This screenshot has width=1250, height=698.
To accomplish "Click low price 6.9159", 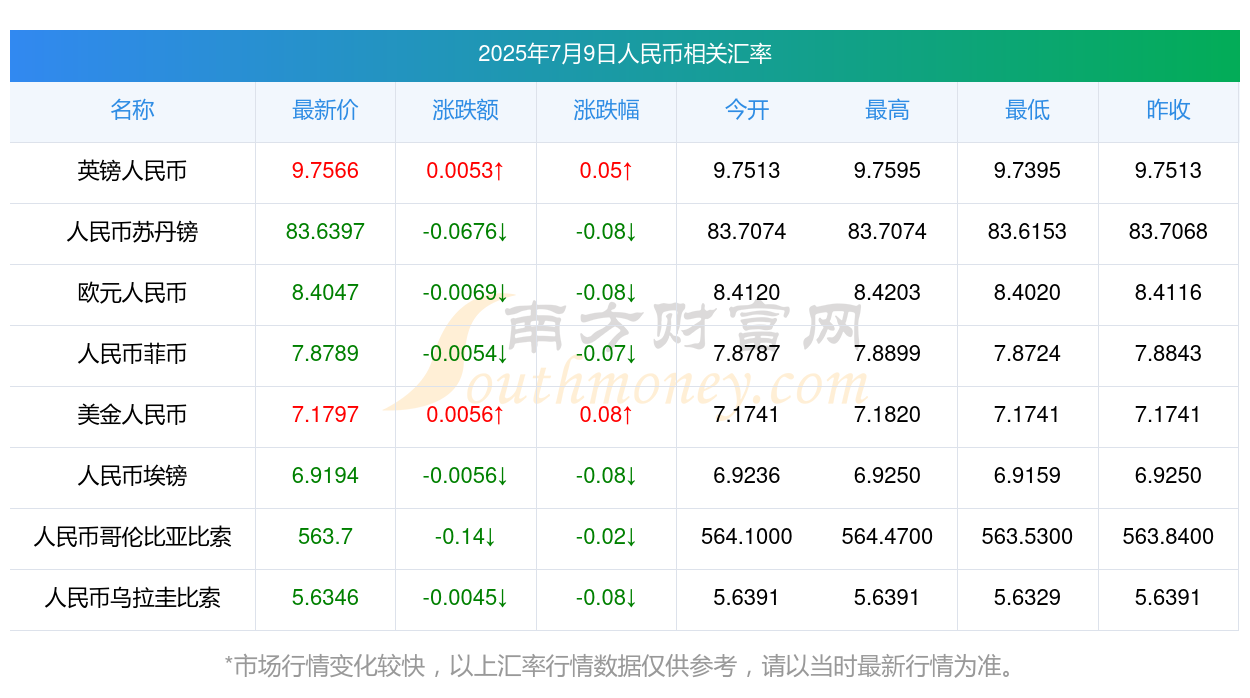I will [x=1028, y=476].
